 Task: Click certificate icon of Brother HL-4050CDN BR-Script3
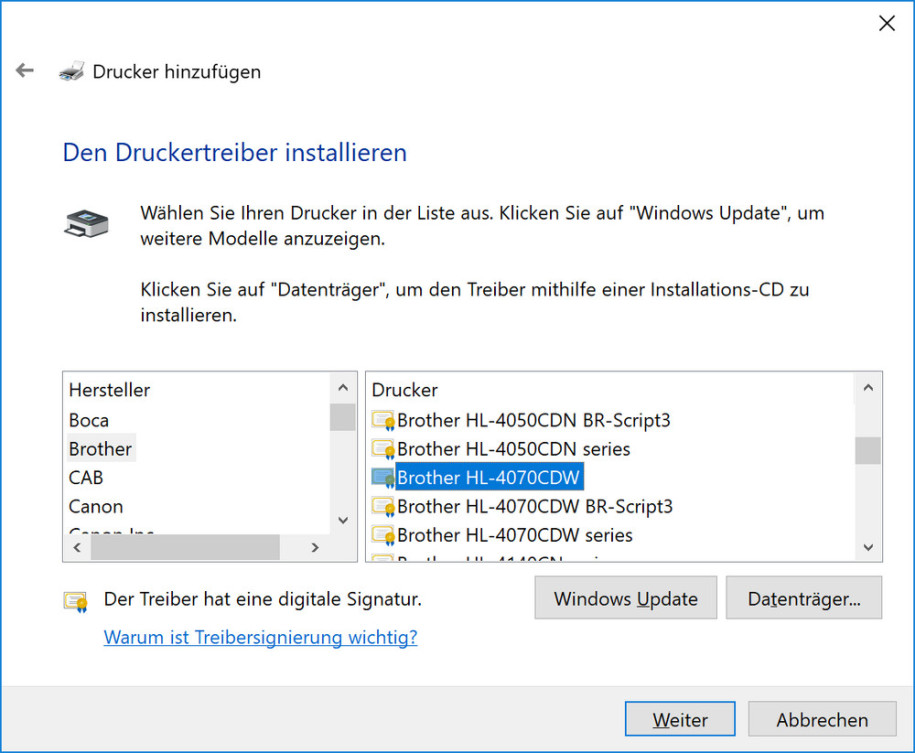click(383, 420)
